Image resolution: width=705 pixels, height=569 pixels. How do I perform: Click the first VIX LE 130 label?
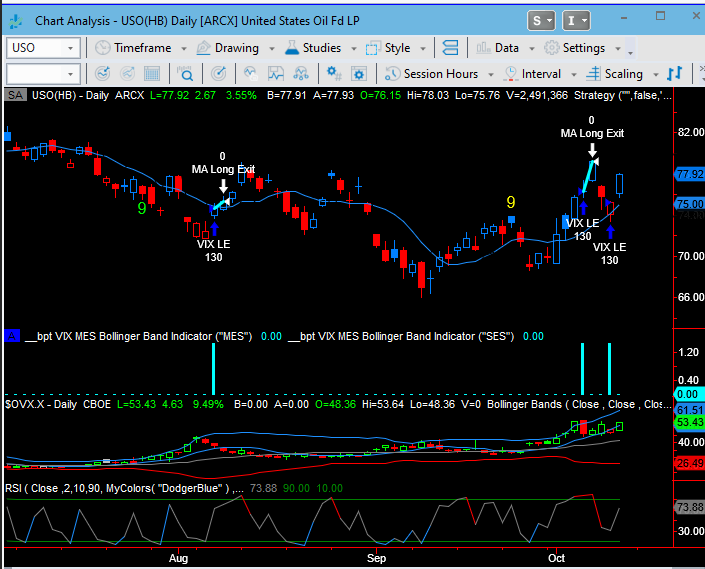point(214,251)
